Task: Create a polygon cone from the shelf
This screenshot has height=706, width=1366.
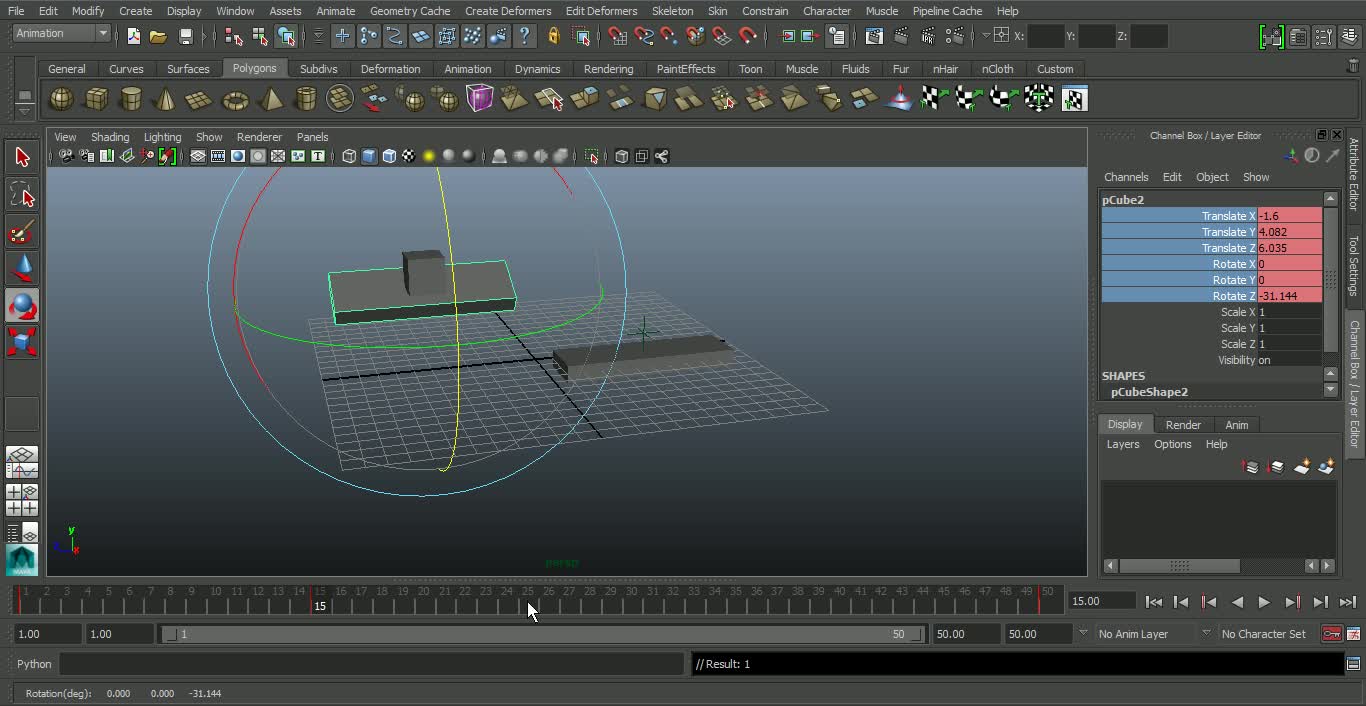Action: 166,99
